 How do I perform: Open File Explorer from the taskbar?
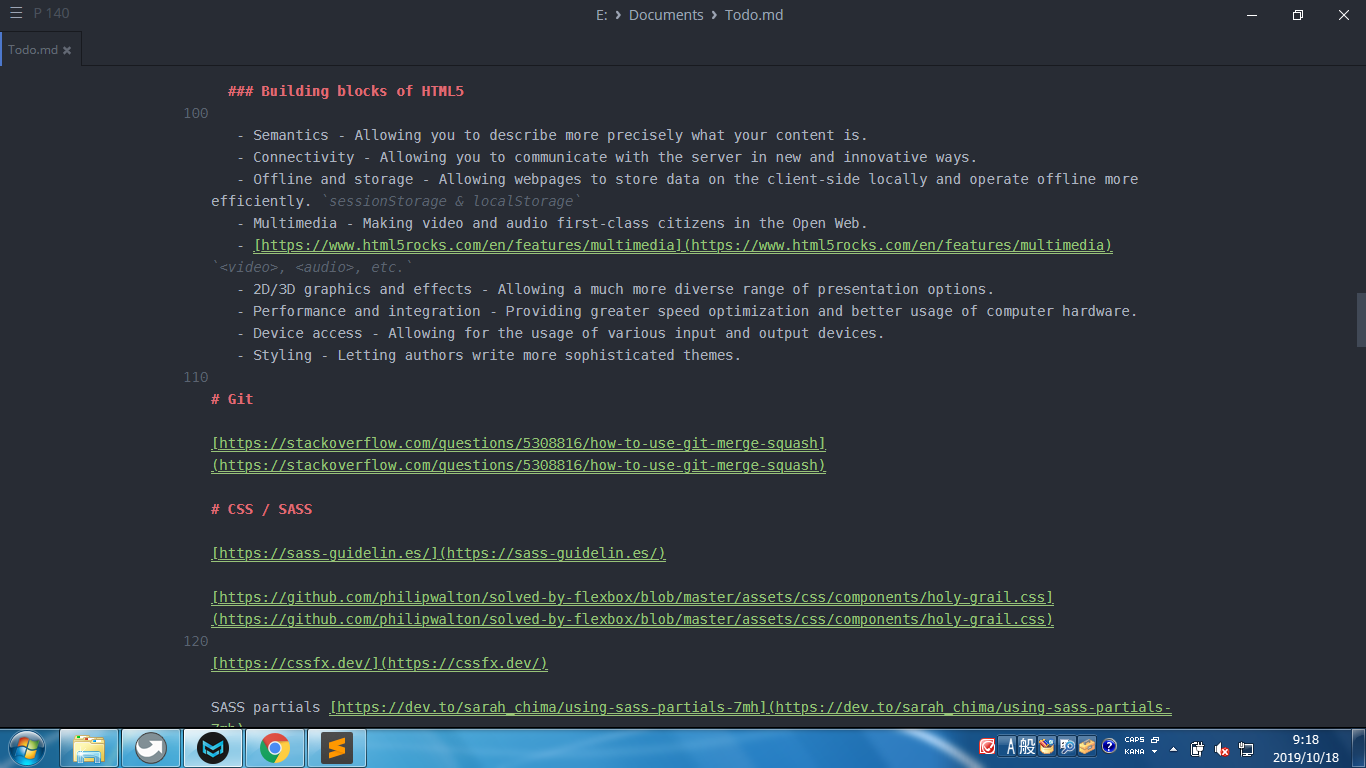(89, 748)
